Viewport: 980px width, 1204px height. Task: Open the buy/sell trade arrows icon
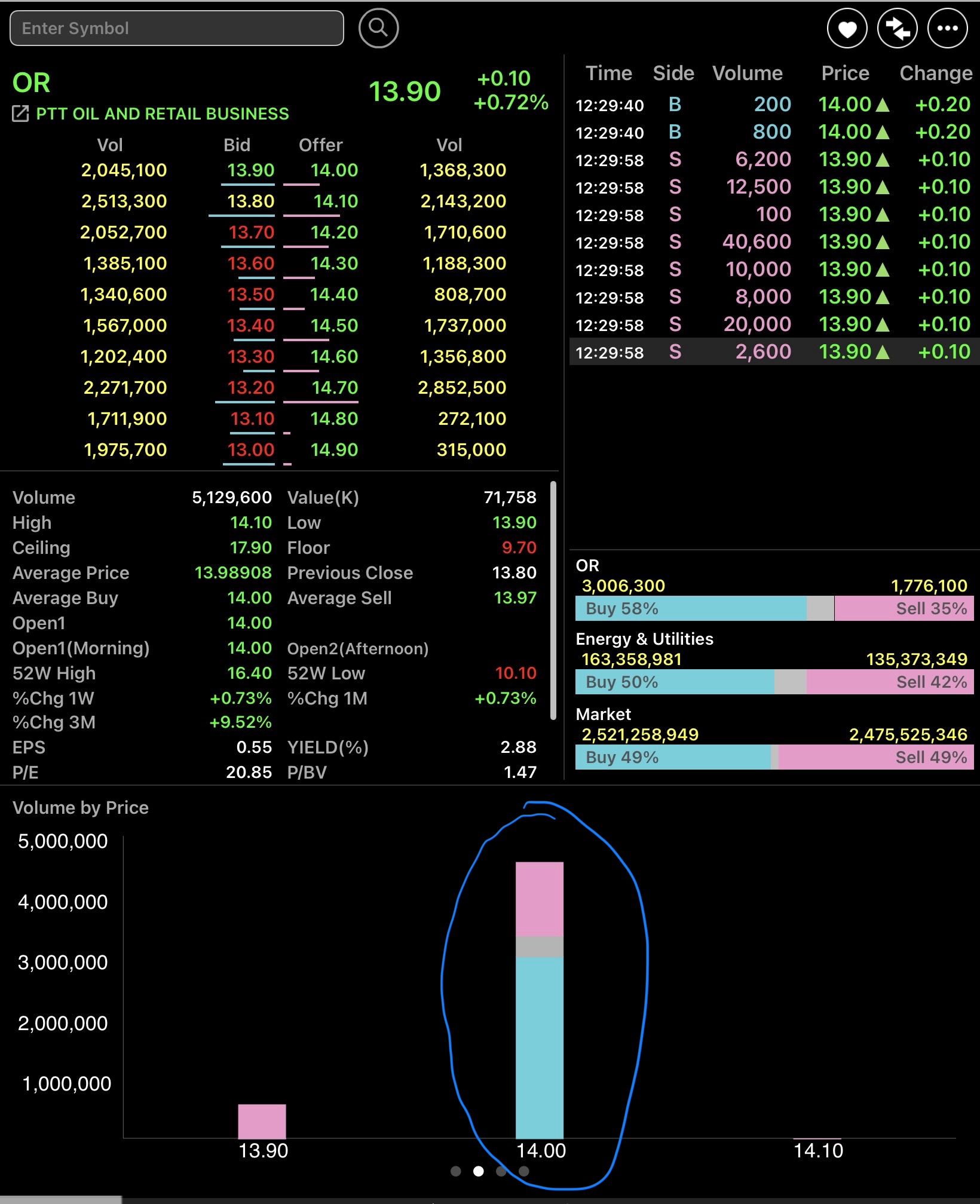897,28
